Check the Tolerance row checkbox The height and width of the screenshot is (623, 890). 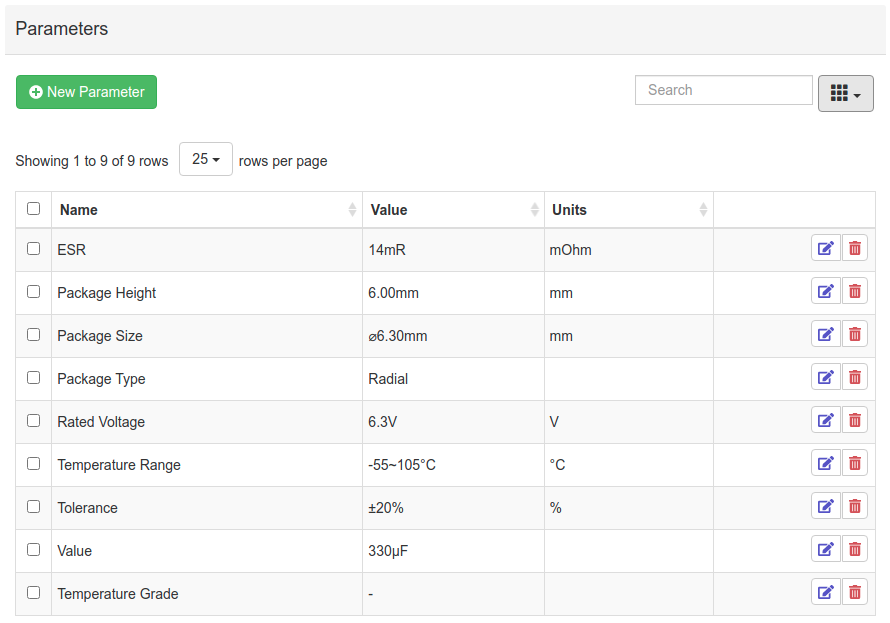pyautogui.click(x=34, y=507)
